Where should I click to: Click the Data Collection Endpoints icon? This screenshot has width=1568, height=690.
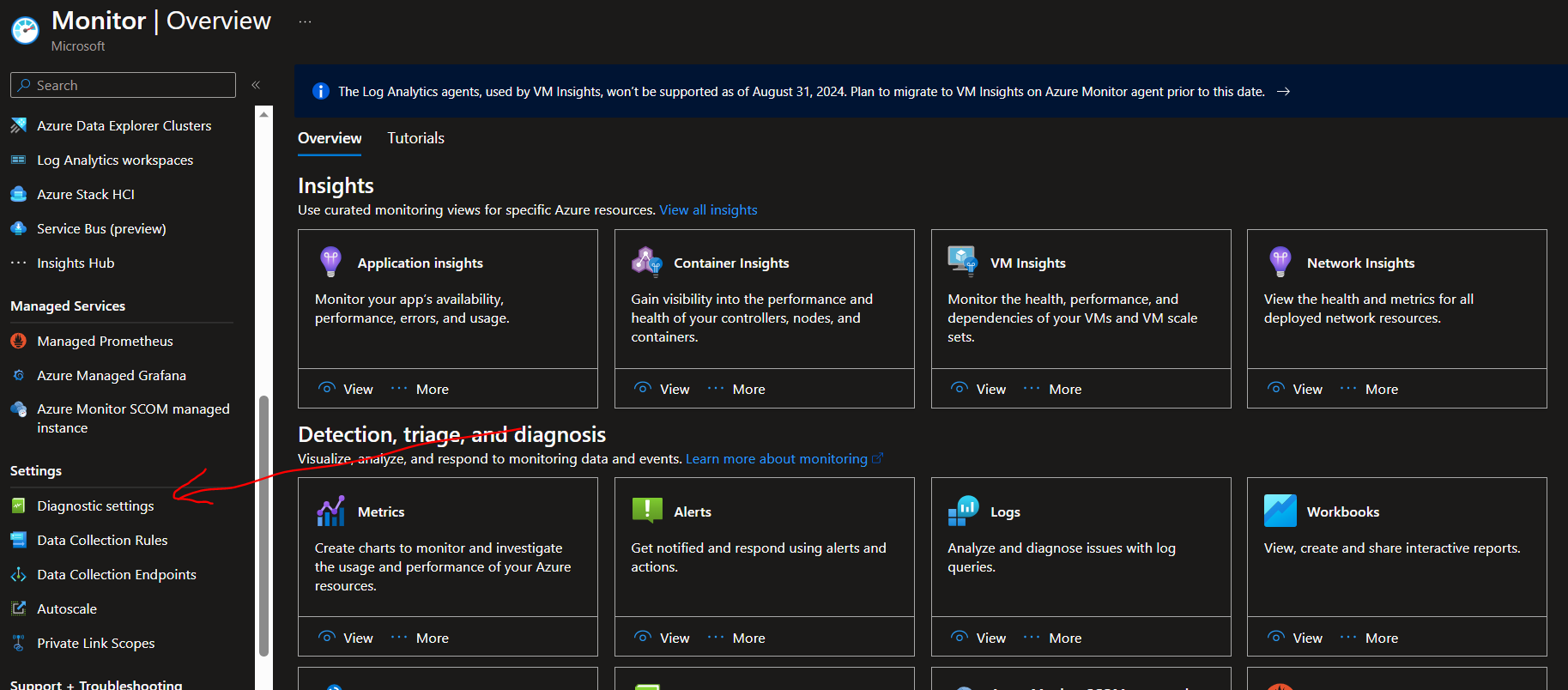tap(18, 574)
